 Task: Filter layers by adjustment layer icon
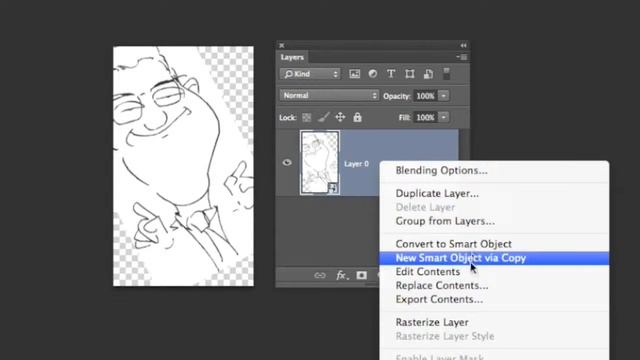[373, 74]
